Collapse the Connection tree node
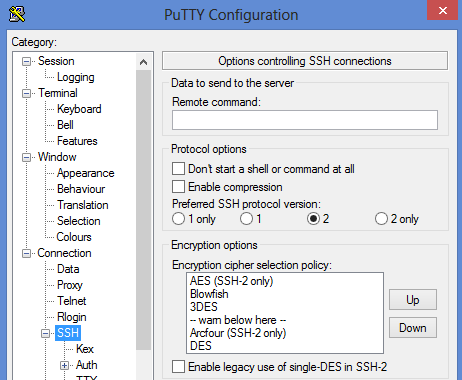This screenshot has width=462, height=380. [26, 253]
